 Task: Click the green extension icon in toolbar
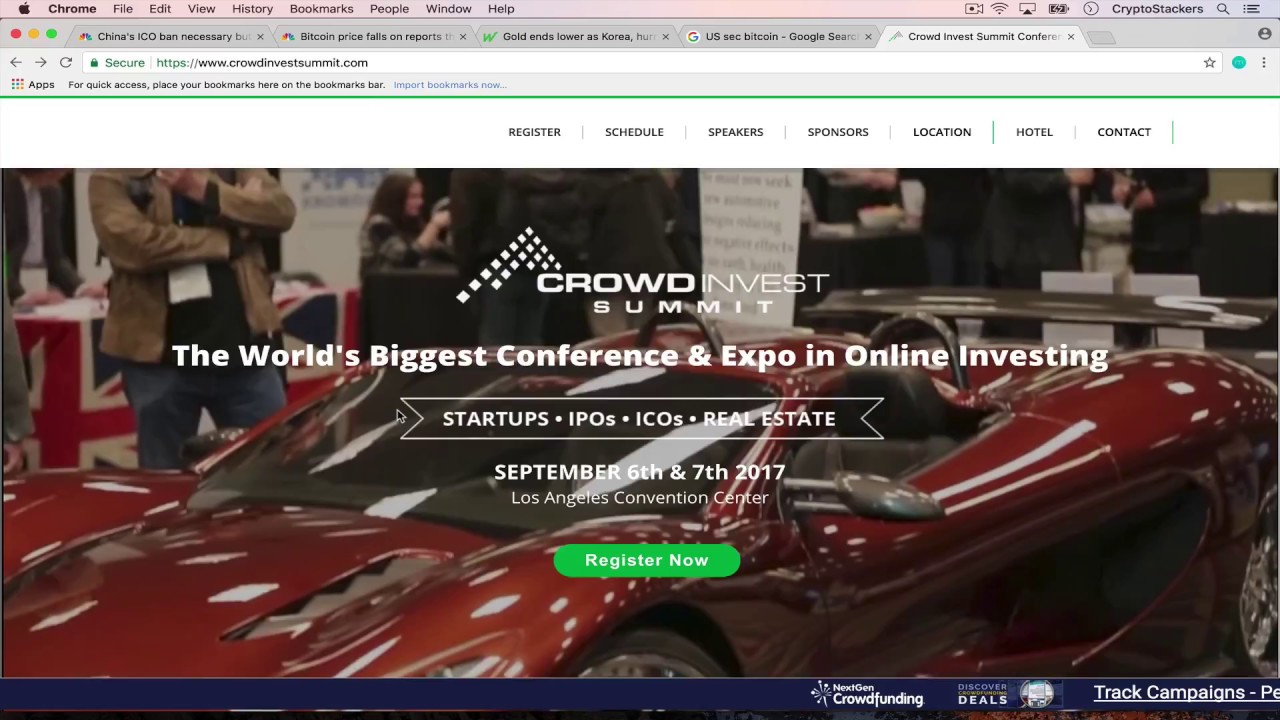(1239, 62)
